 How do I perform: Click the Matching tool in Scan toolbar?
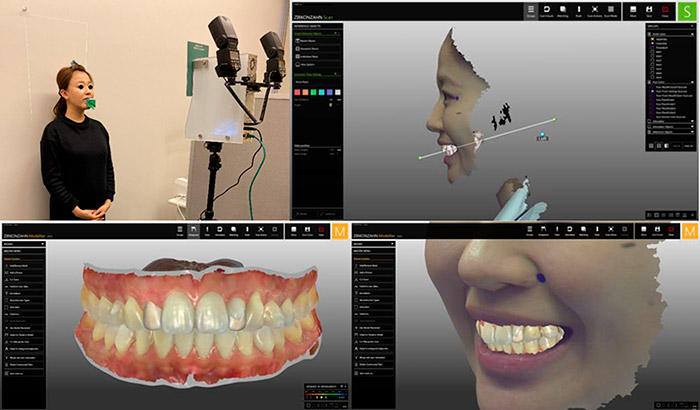click(565, 11)
